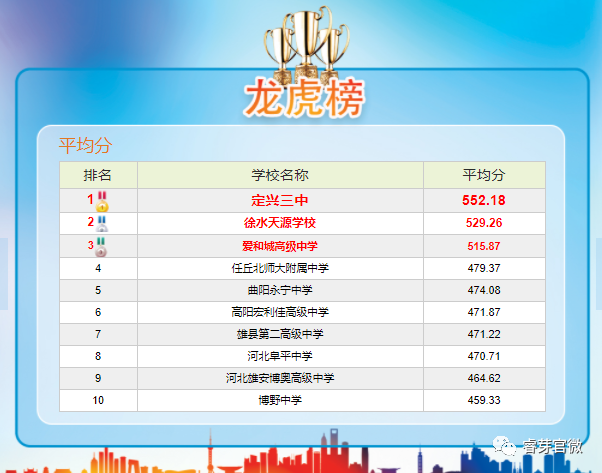Select school name 雄县第二高级中学

coord(280,334)
